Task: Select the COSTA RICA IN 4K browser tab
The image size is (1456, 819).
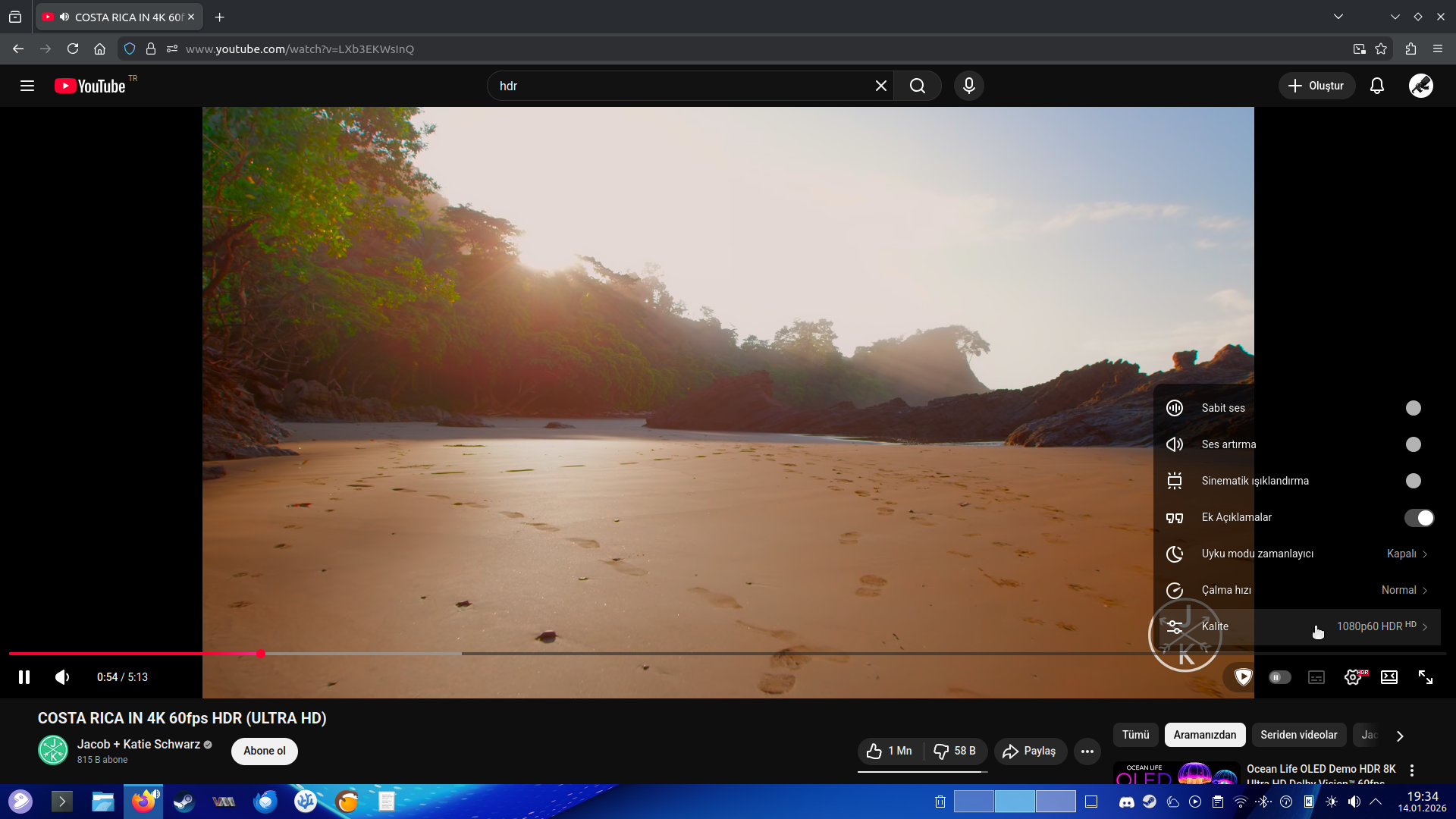Action: (x=119, y=17)
